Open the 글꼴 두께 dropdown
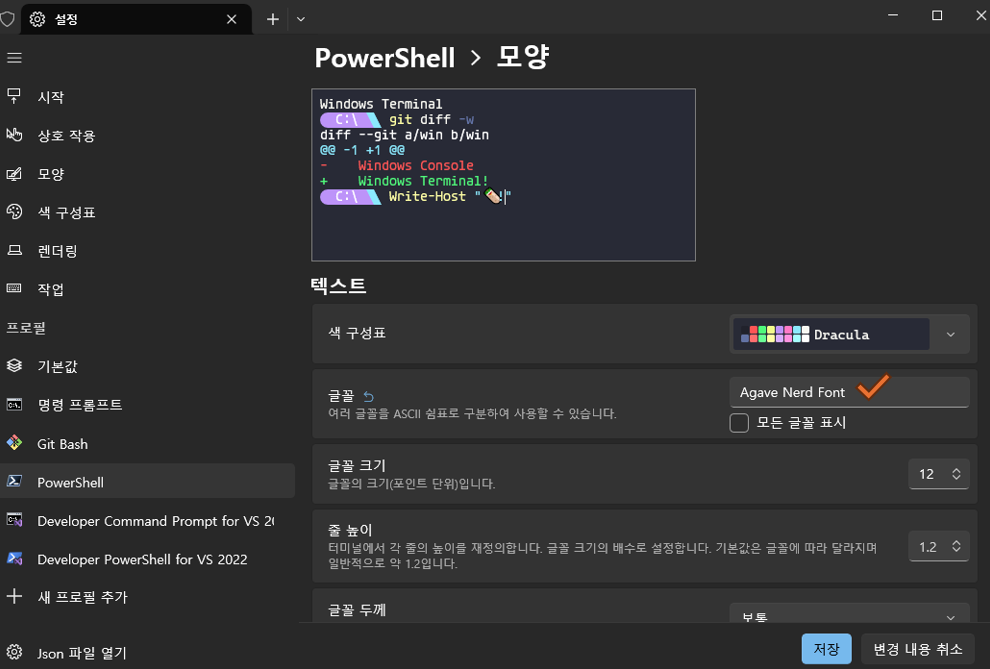990x669 pixels. pos(850,612)
